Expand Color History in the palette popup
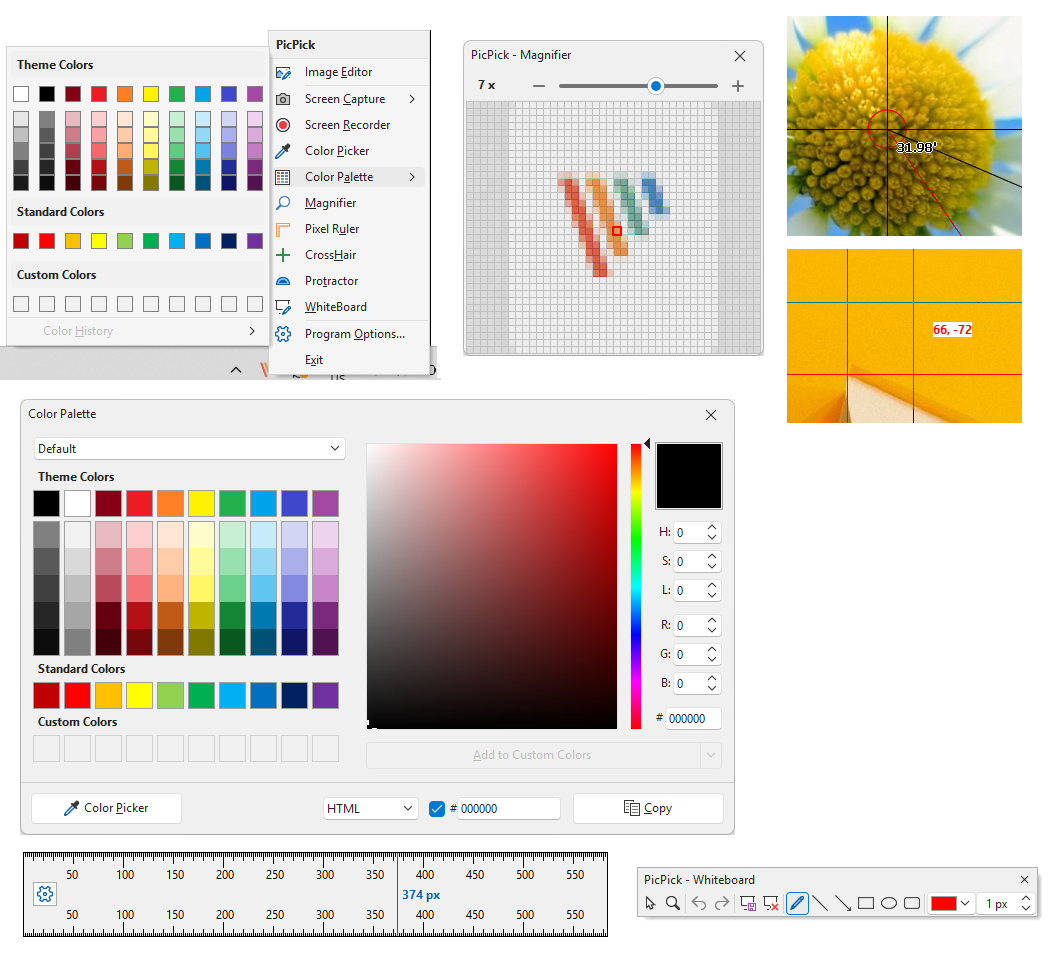This screenshot has height=957, width=1058. click(x=252, y=331)
